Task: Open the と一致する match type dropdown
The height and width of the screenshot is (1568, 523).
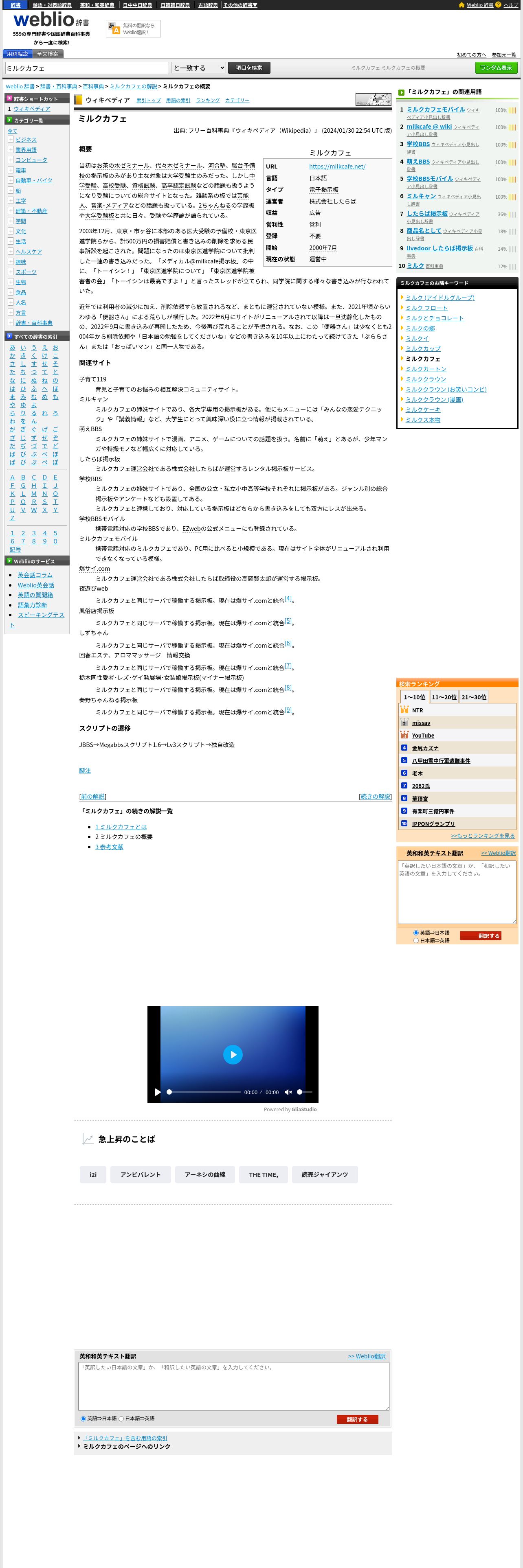Action: pos(198,68)
